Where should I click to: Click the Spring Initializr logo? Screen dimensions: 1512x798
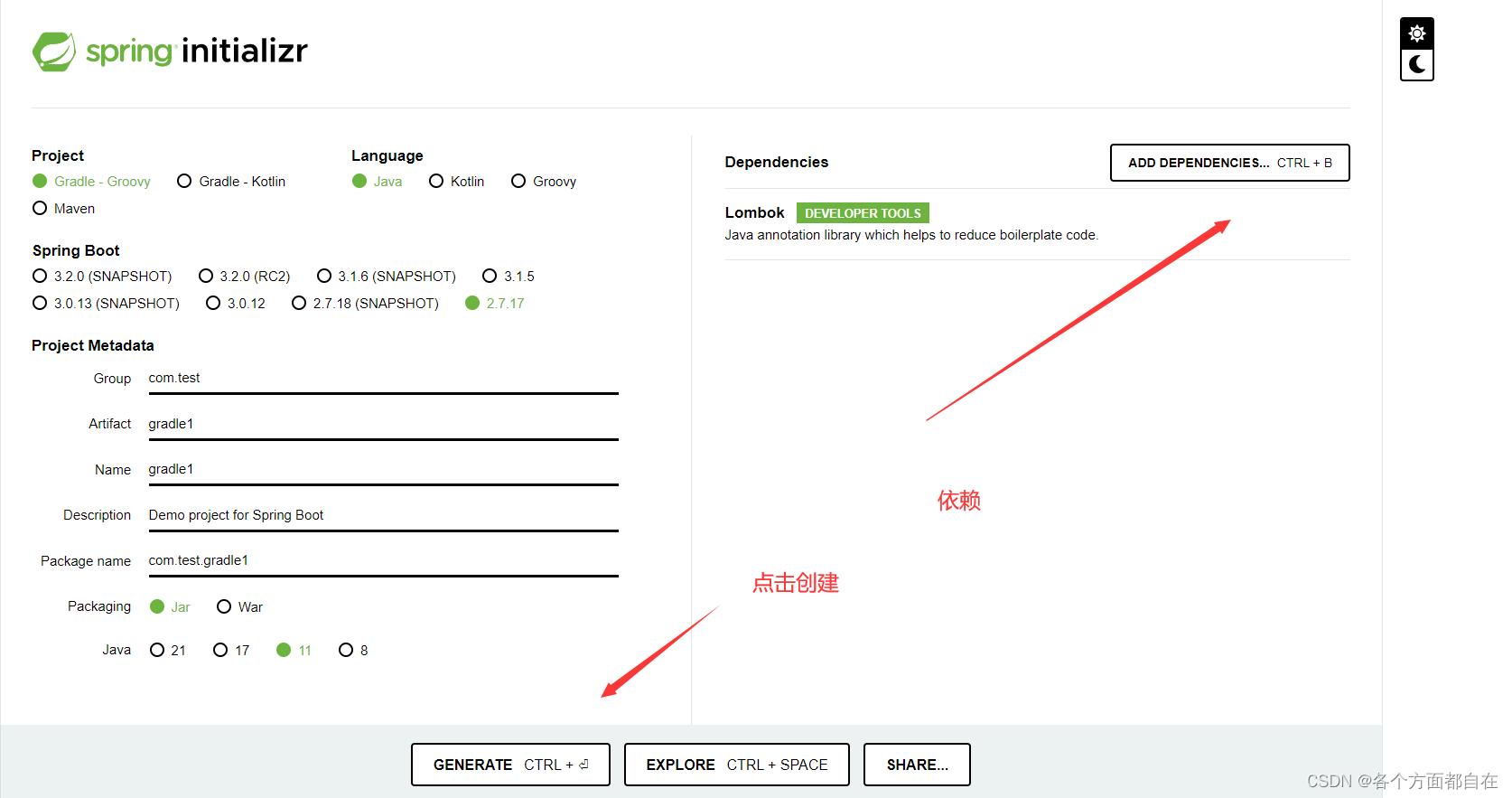click(170, 52)
